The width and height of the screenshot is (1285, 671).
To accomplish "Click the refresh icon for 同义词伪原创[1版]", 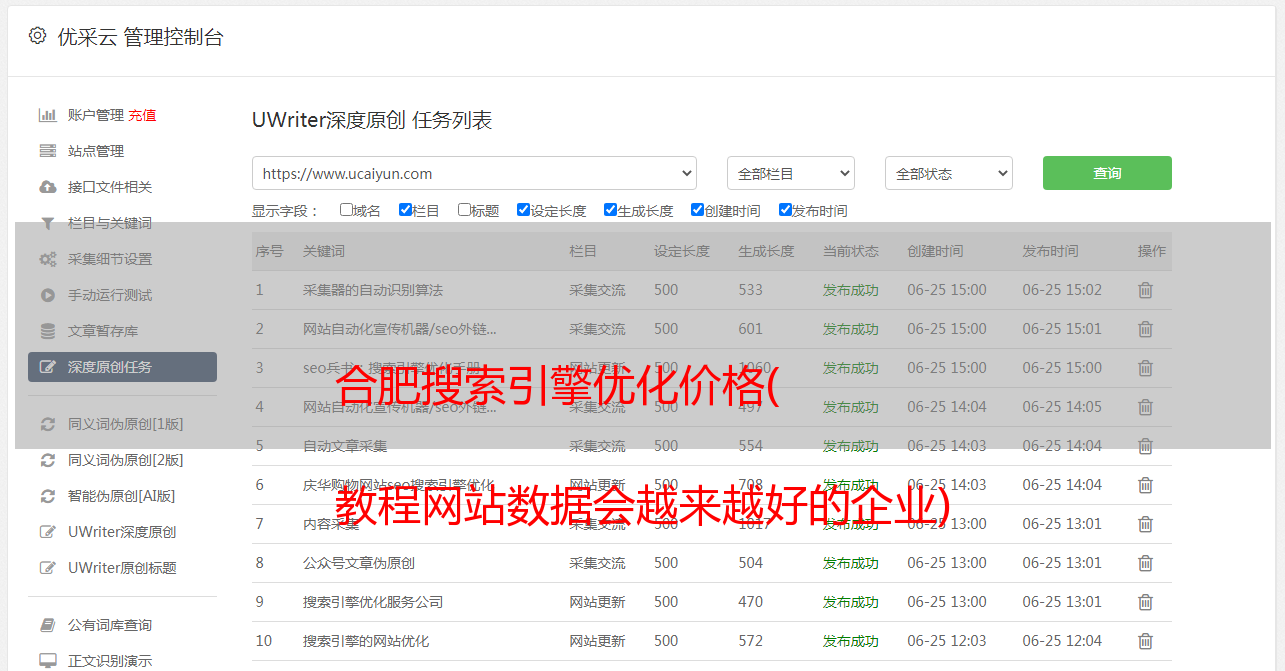I will pyautogui.click(x=47, y=424).
